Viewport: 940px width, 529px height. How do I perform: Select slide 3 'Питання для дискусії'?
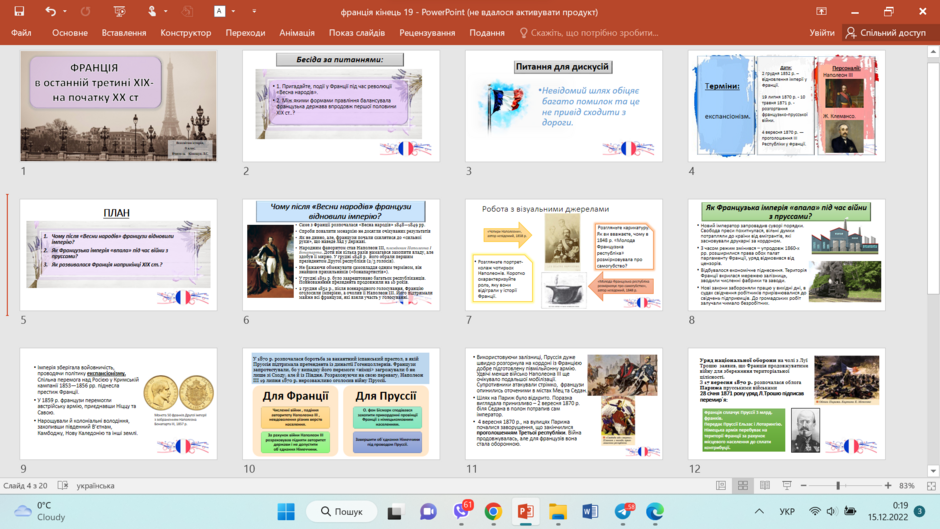click(564, 106)
